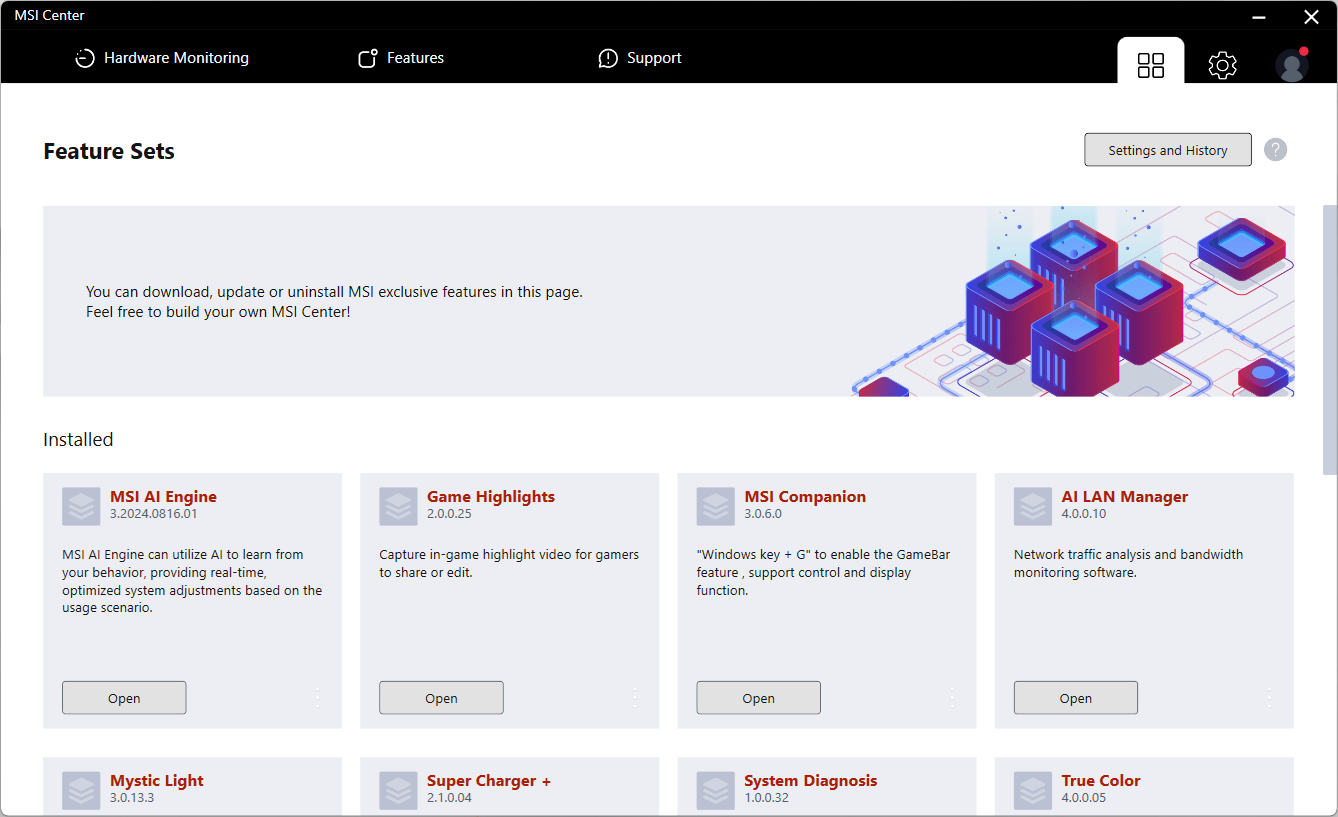
Task: Open the AI LAN Manager feature
Action: click(1076, 698)
